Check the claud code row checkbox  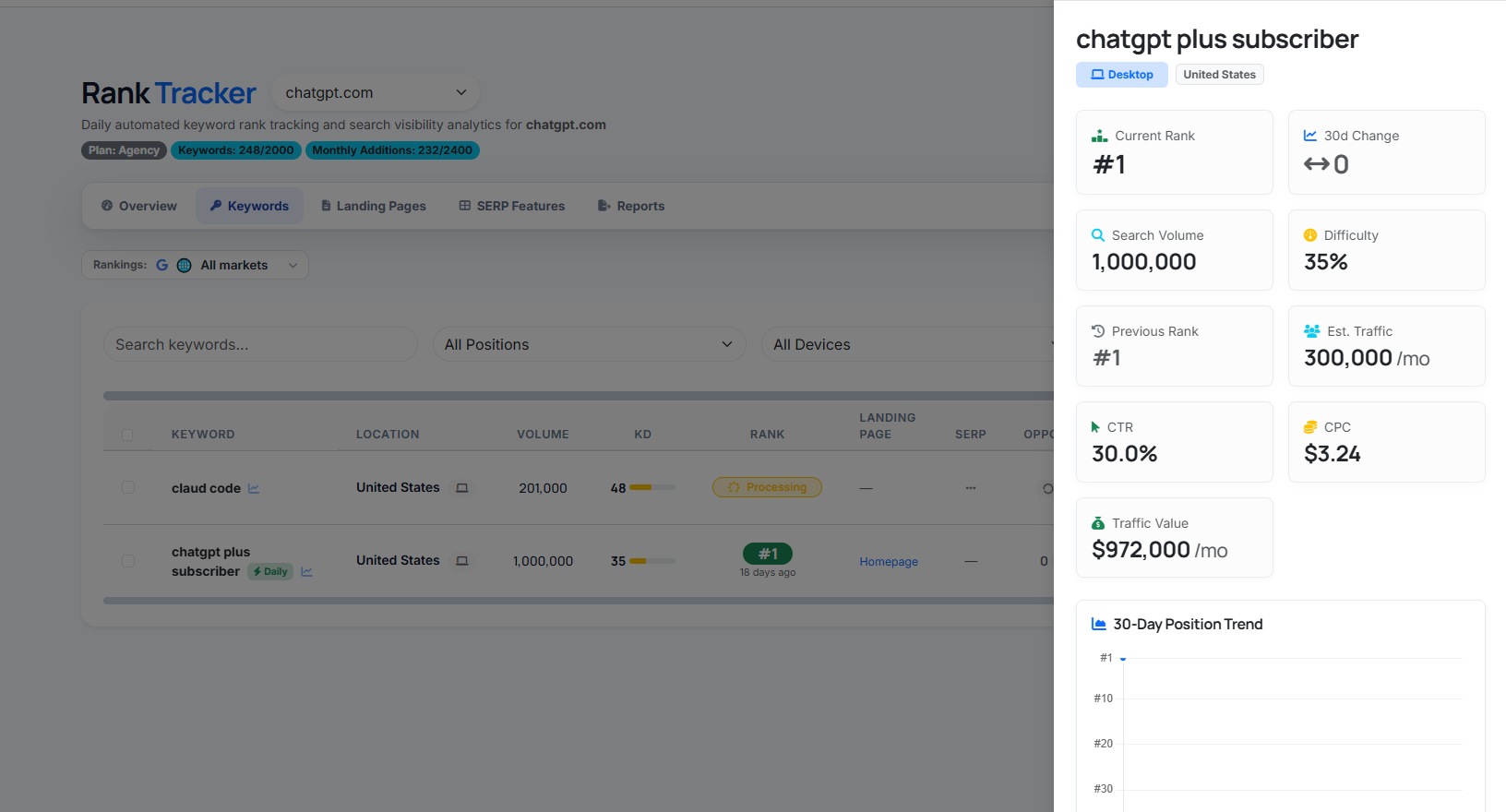pyautogui.click(x=128, y=487)
